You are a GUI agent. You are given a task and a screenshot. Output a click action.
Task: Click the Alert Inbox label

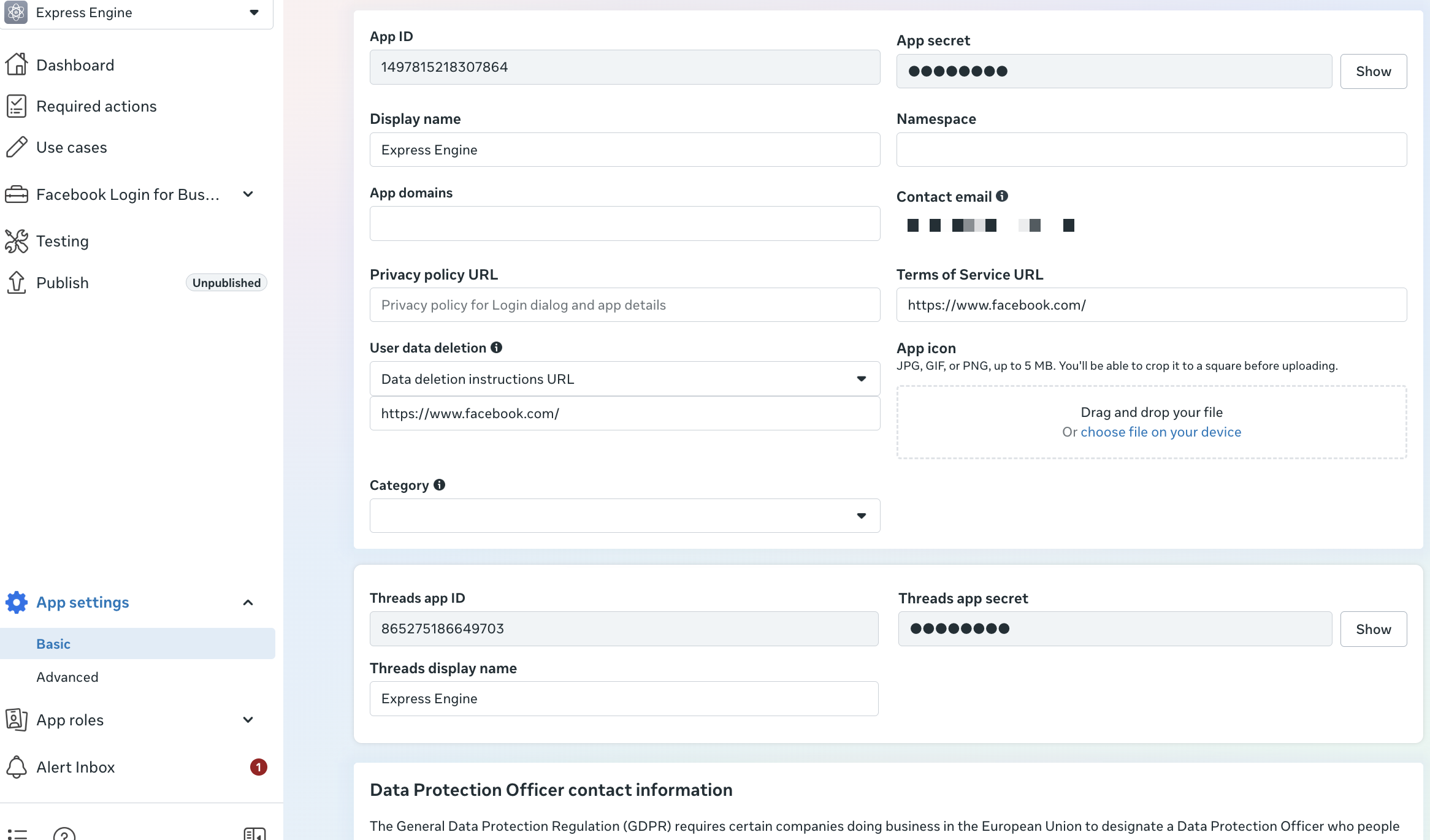tap(75, 767)
